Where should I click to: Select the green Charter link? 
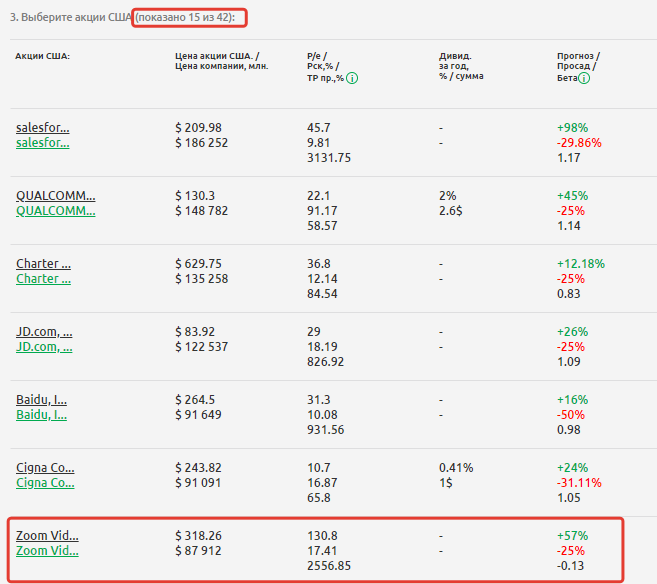tap(44, 279)
